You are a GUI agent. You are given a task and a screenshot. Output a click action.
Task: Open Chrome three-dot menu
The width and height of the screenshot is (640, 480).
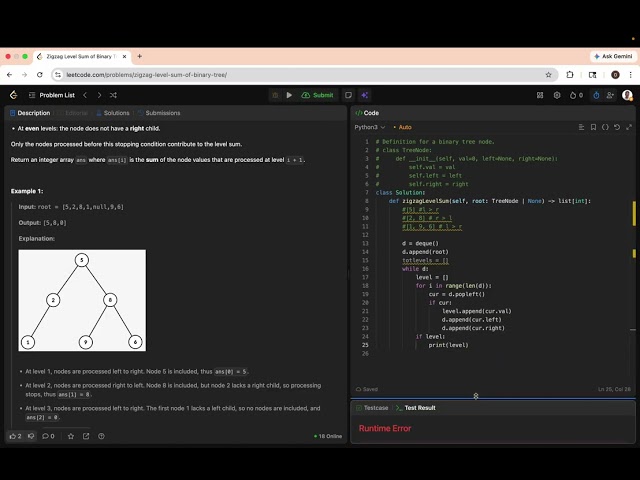631,75
